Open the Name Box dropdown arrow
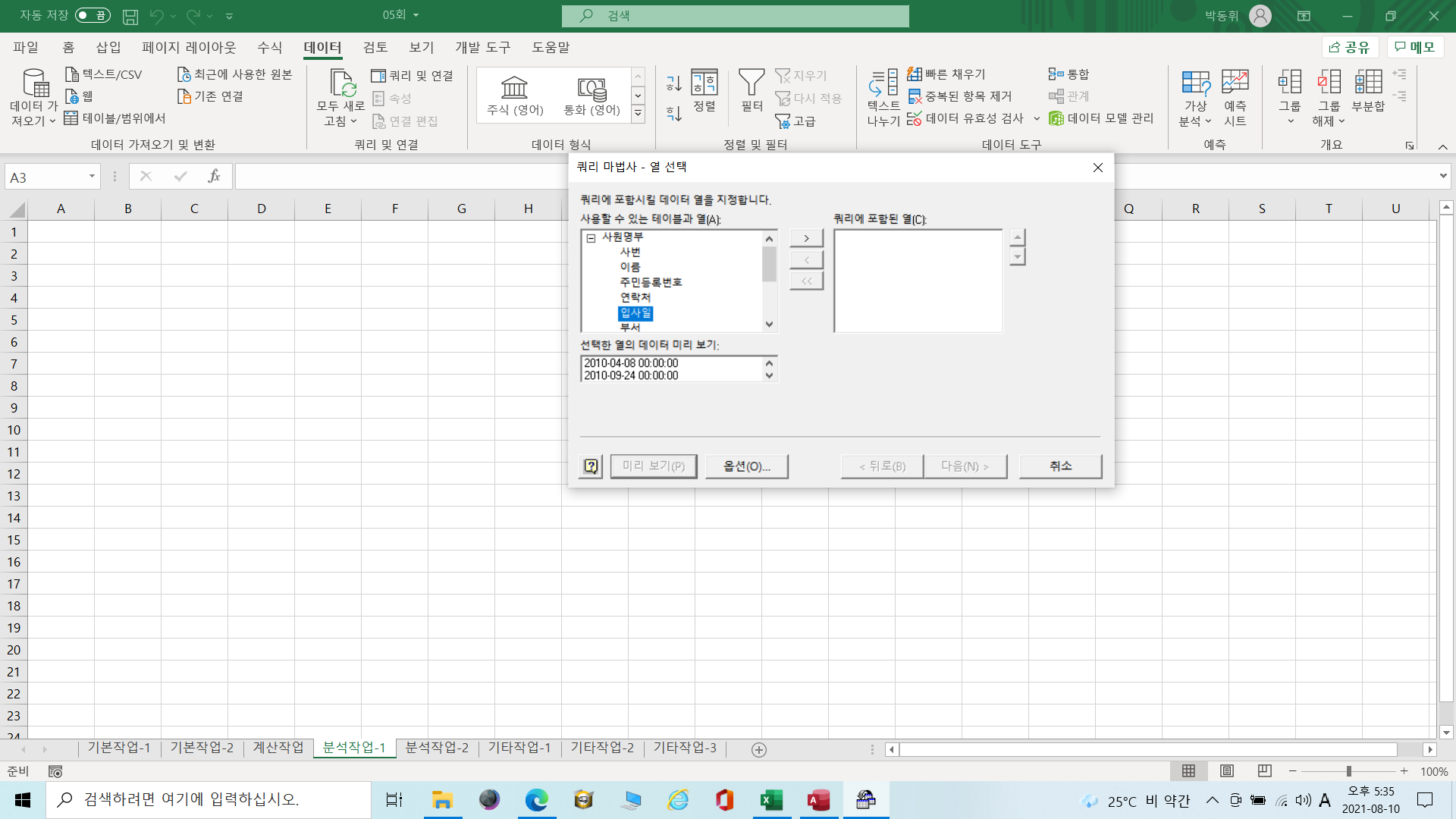This screenshot has height=819, width=1456. [92, 177]
